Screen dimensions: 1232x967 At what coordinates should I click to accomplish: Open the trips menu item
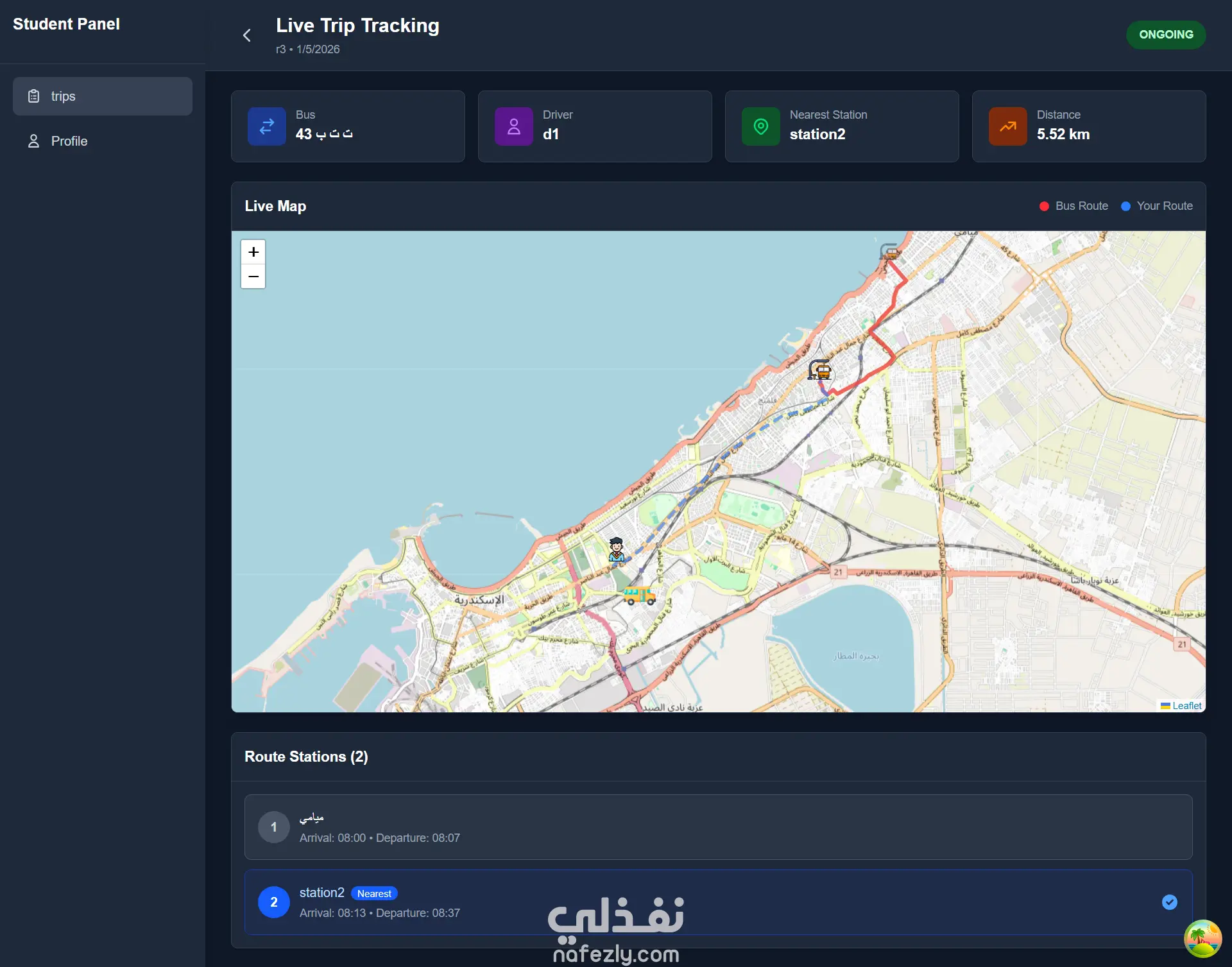pyautogui.click(x=103, y=96)
